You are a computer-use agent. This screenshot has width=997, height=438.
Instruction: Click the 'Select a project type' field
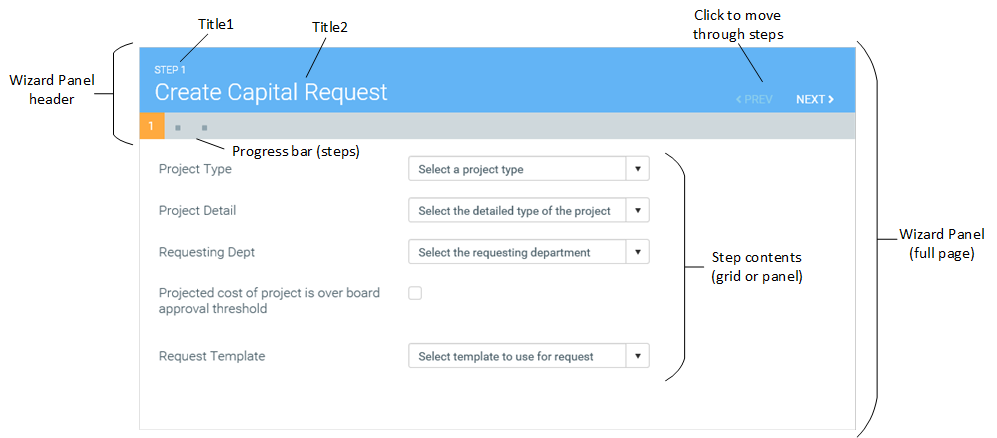point(517,169)
